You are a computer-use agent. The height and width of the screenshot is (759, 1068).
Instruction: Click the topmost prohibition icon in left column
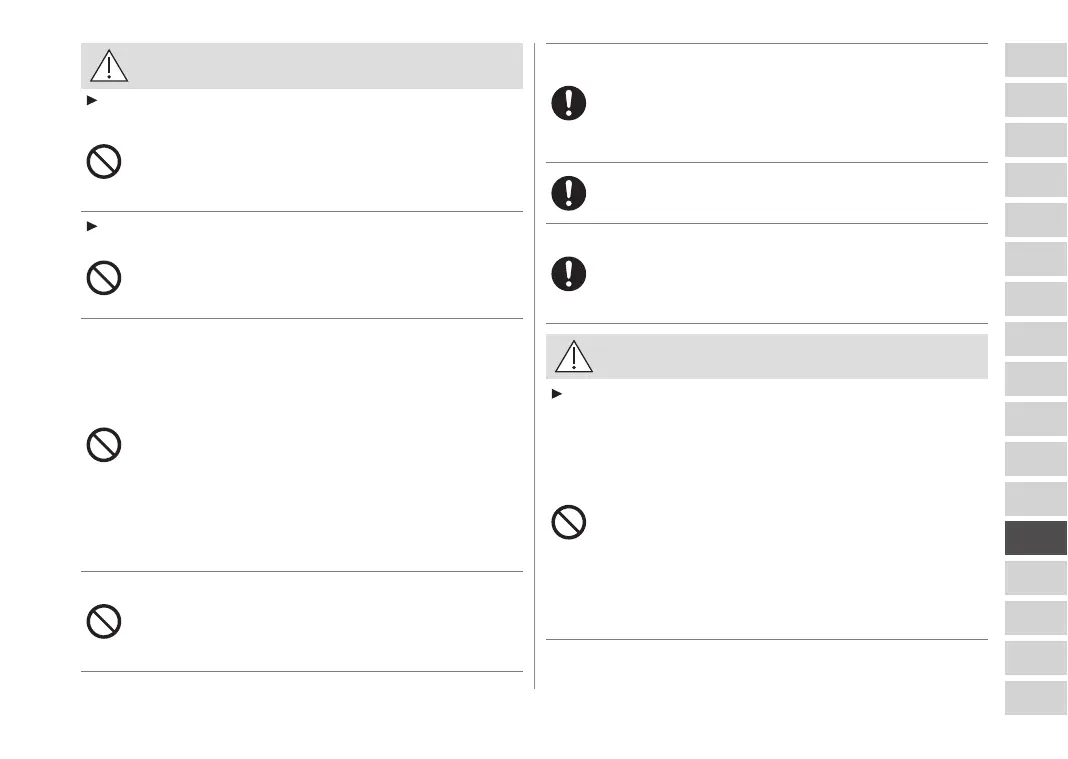[104, 162]
